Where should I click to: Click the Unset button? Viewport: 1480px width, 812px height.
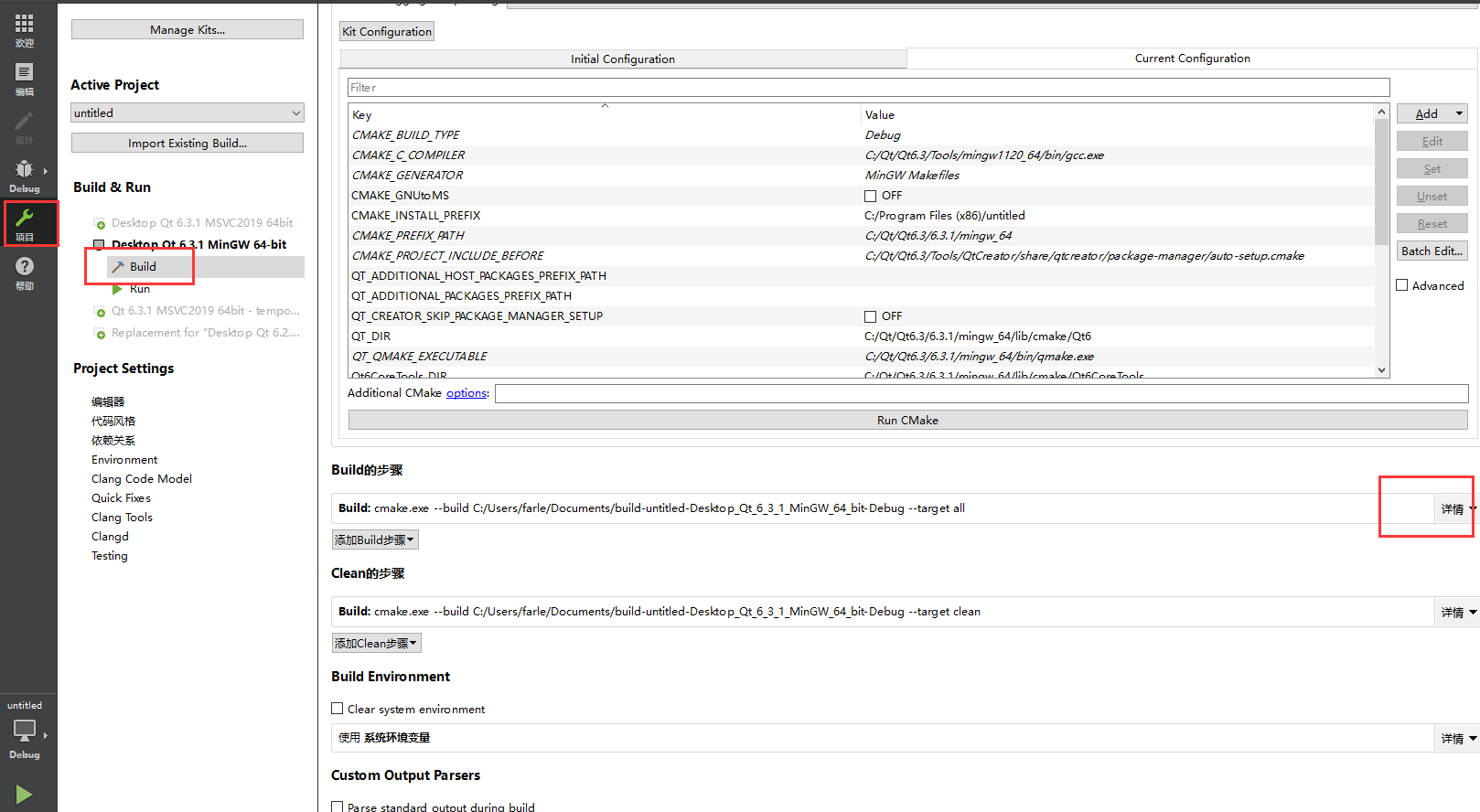[x=1432, y=196]
